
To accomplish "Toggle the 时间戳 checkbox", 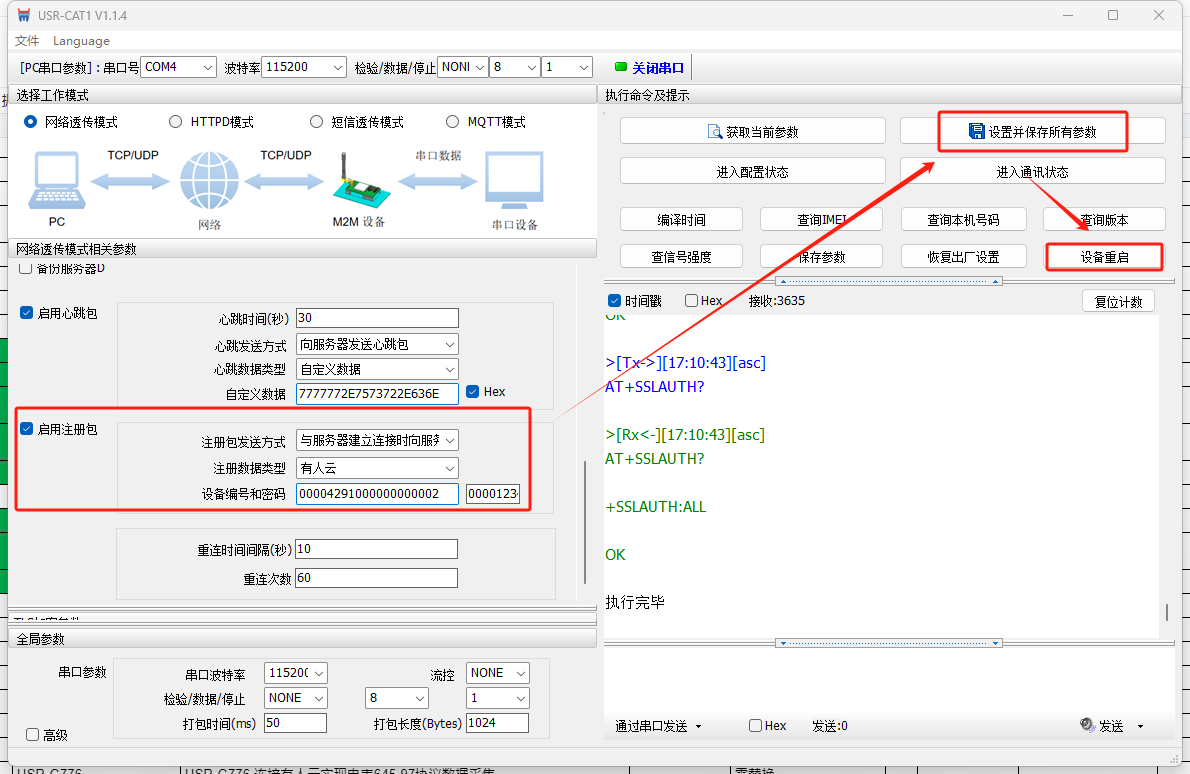I will (614, 301).
